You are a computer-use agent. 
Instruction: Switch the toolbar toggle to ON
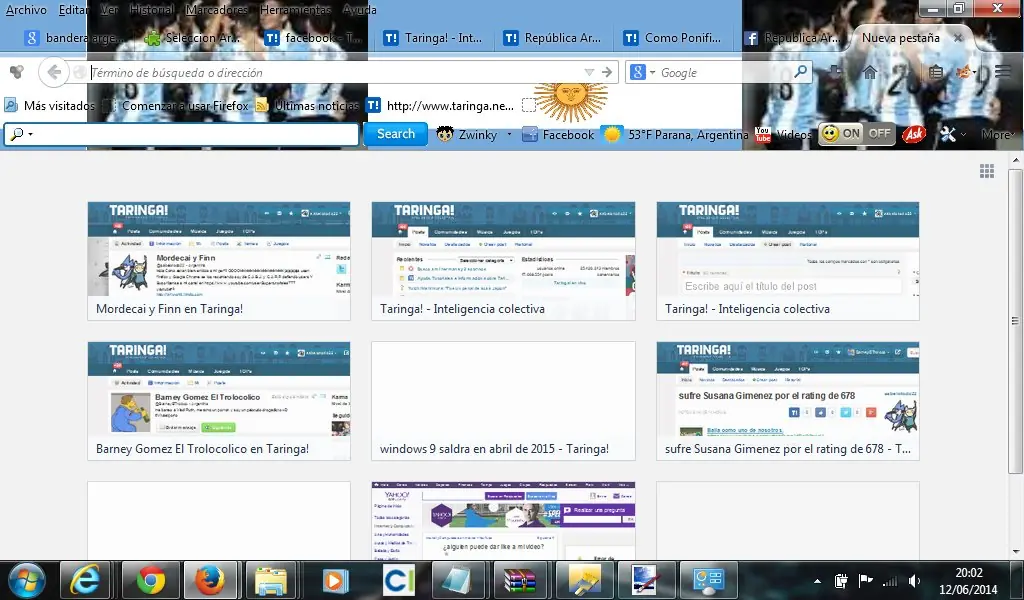[x=841, y=134]
